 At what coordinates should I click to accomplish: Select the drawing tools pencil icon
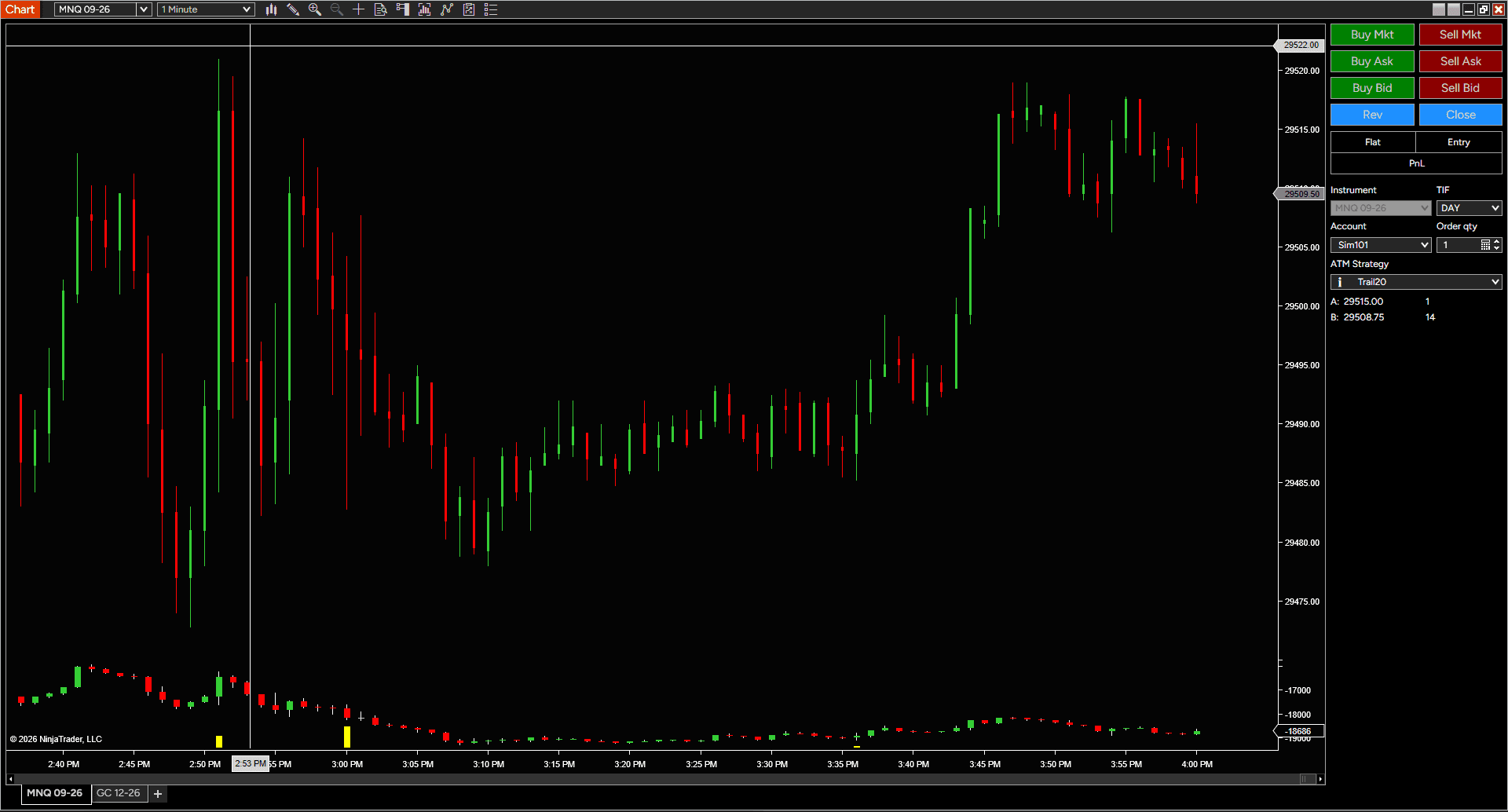tap(293, 9)
